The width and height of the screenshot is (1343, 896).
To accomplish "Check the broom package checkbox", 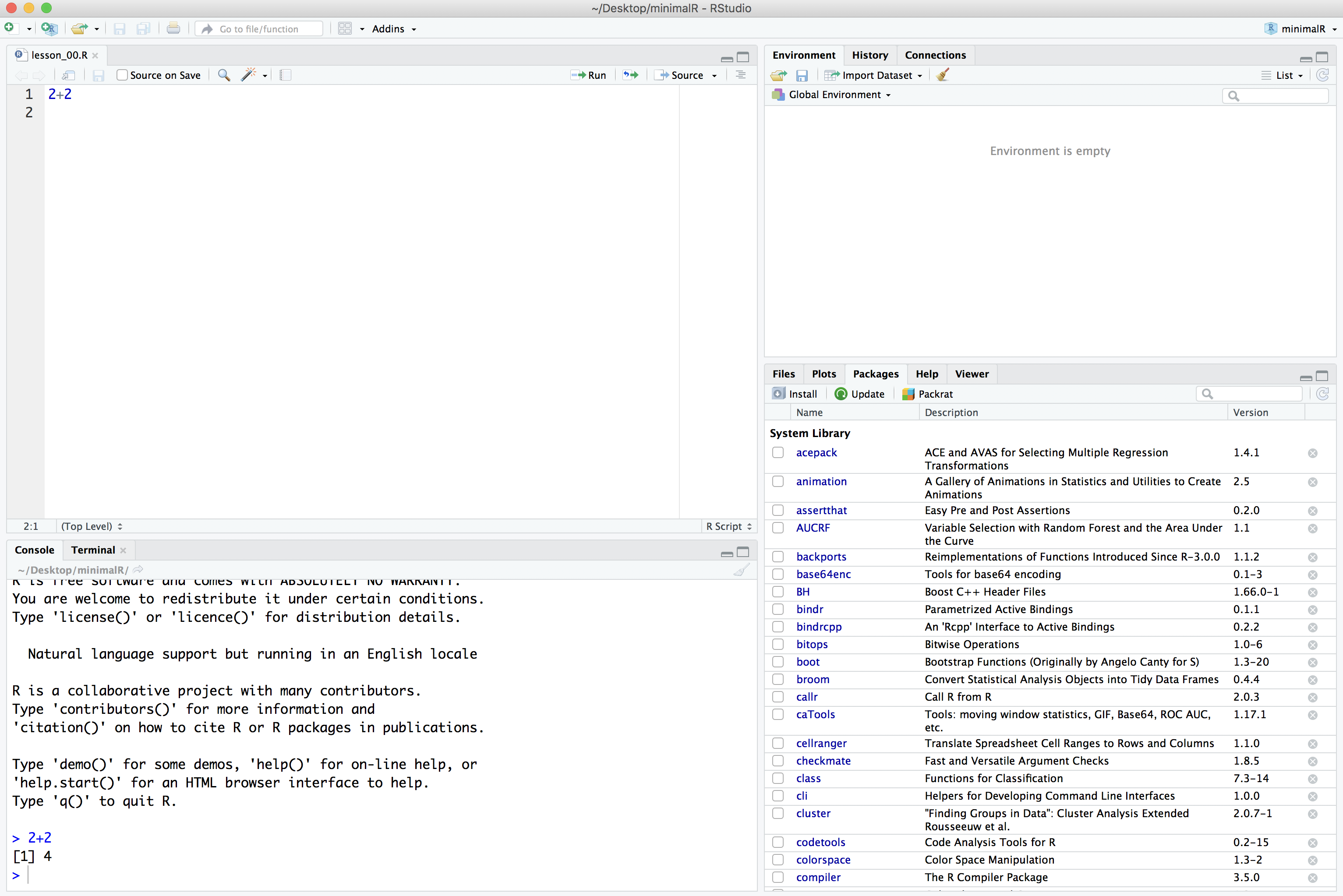I will pos(778,679).
